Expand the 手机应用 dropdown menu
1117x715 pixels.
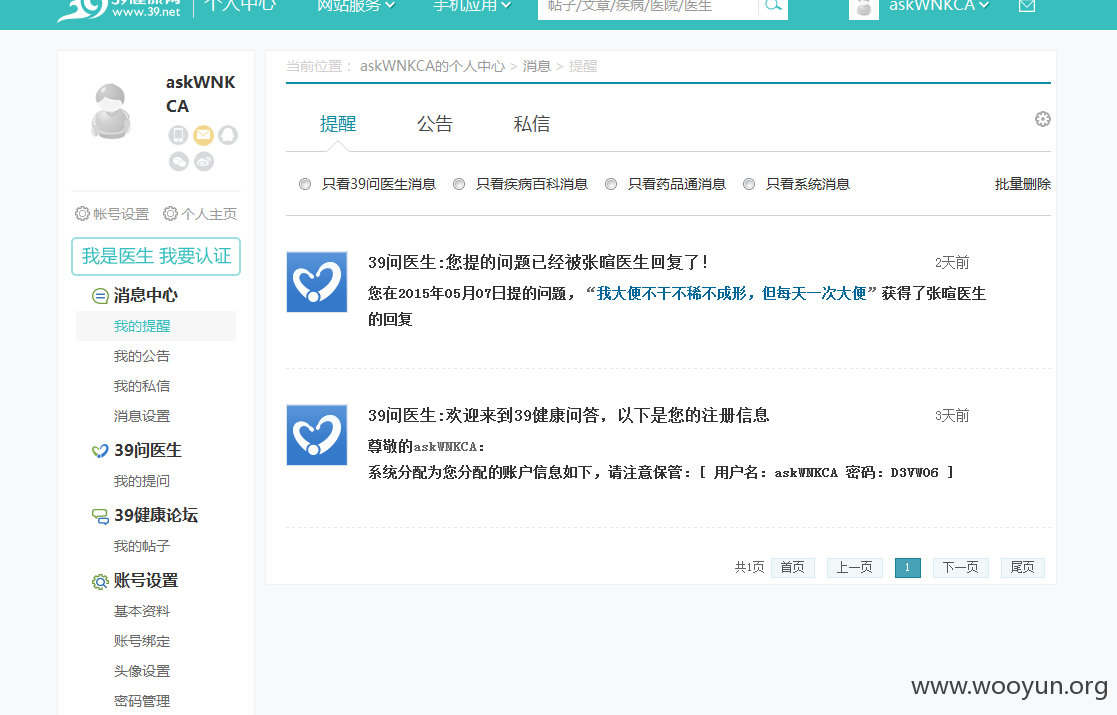472,6
